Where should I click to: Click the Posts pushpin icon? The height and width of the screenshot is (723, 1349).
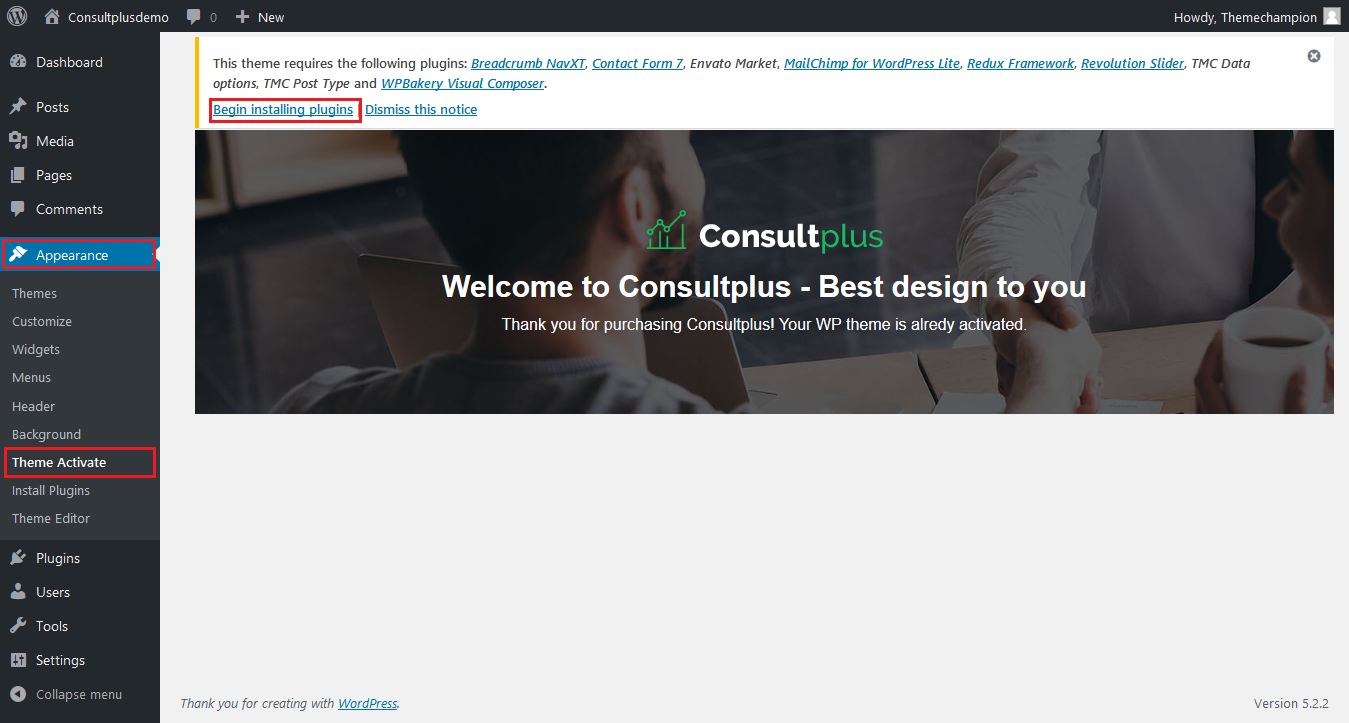[x=18, y=107]
